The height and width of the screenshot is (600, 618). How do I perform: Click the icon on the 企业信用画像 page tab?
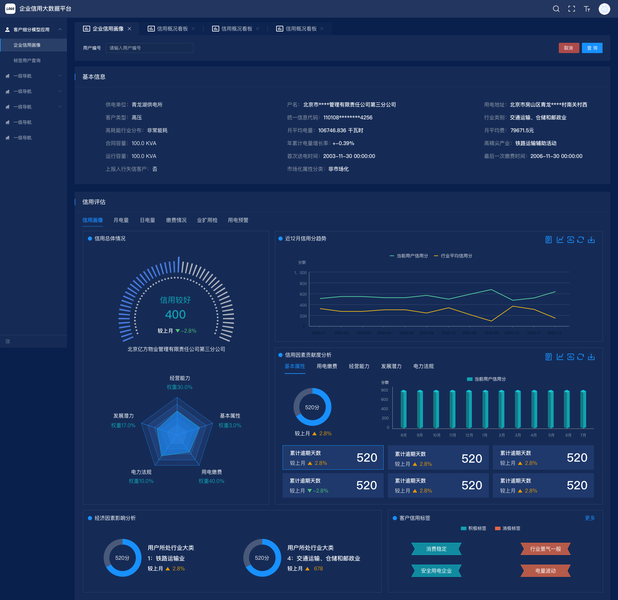pos(86,28)
